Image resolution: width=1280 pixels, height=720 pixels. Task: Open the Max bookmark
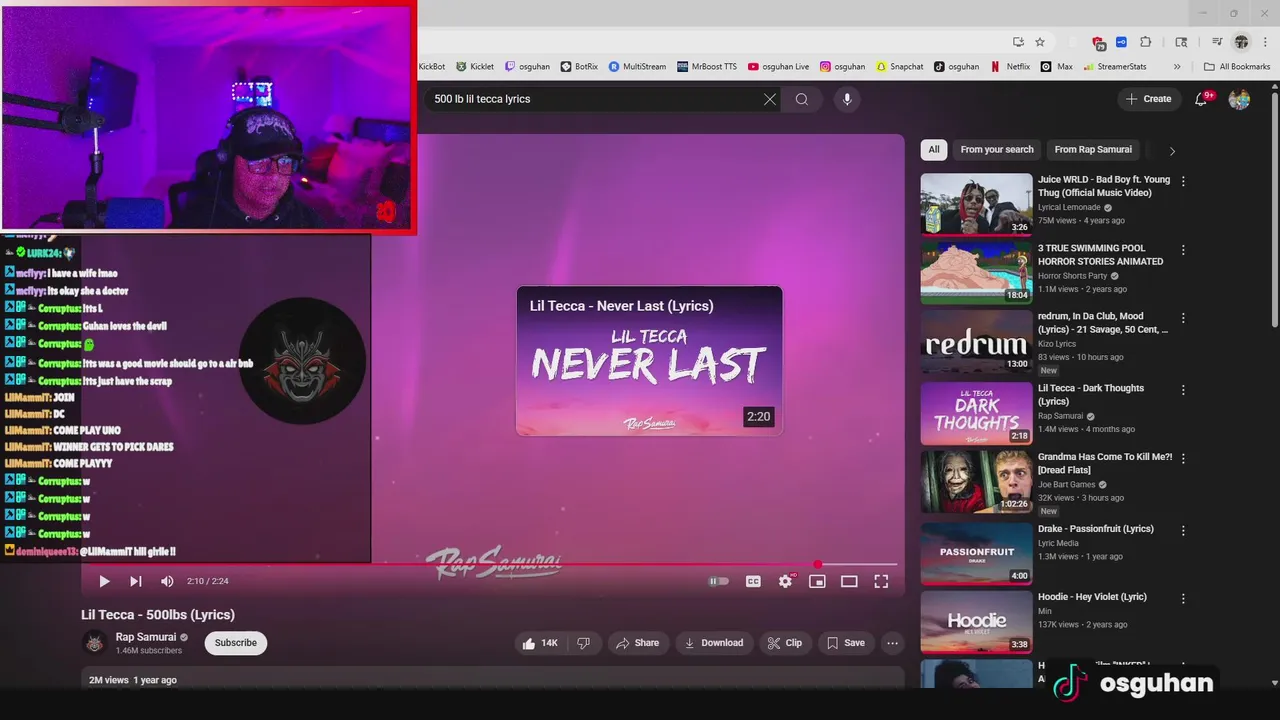(1057, 67)
